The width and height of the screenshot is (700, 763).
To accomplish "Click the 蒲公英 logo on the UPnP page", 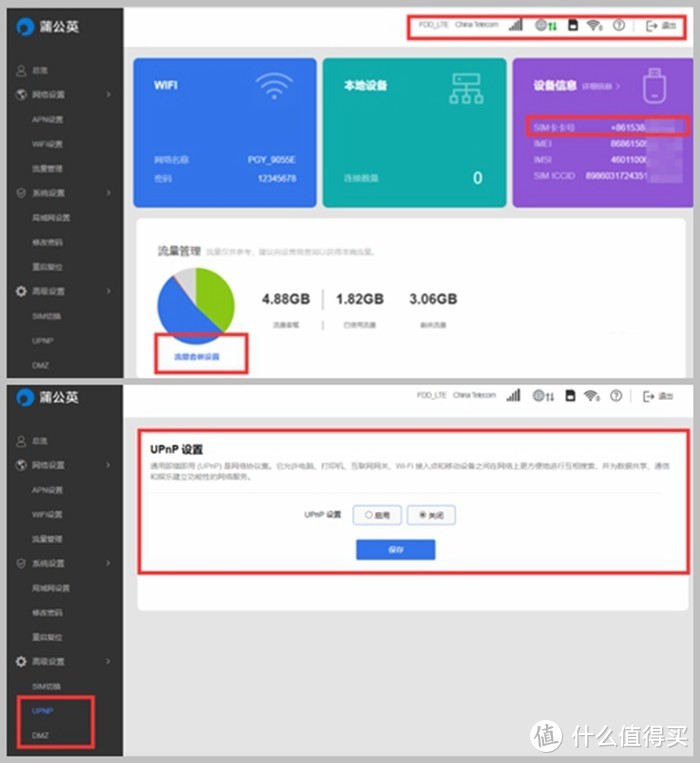I will pos(47,397).
